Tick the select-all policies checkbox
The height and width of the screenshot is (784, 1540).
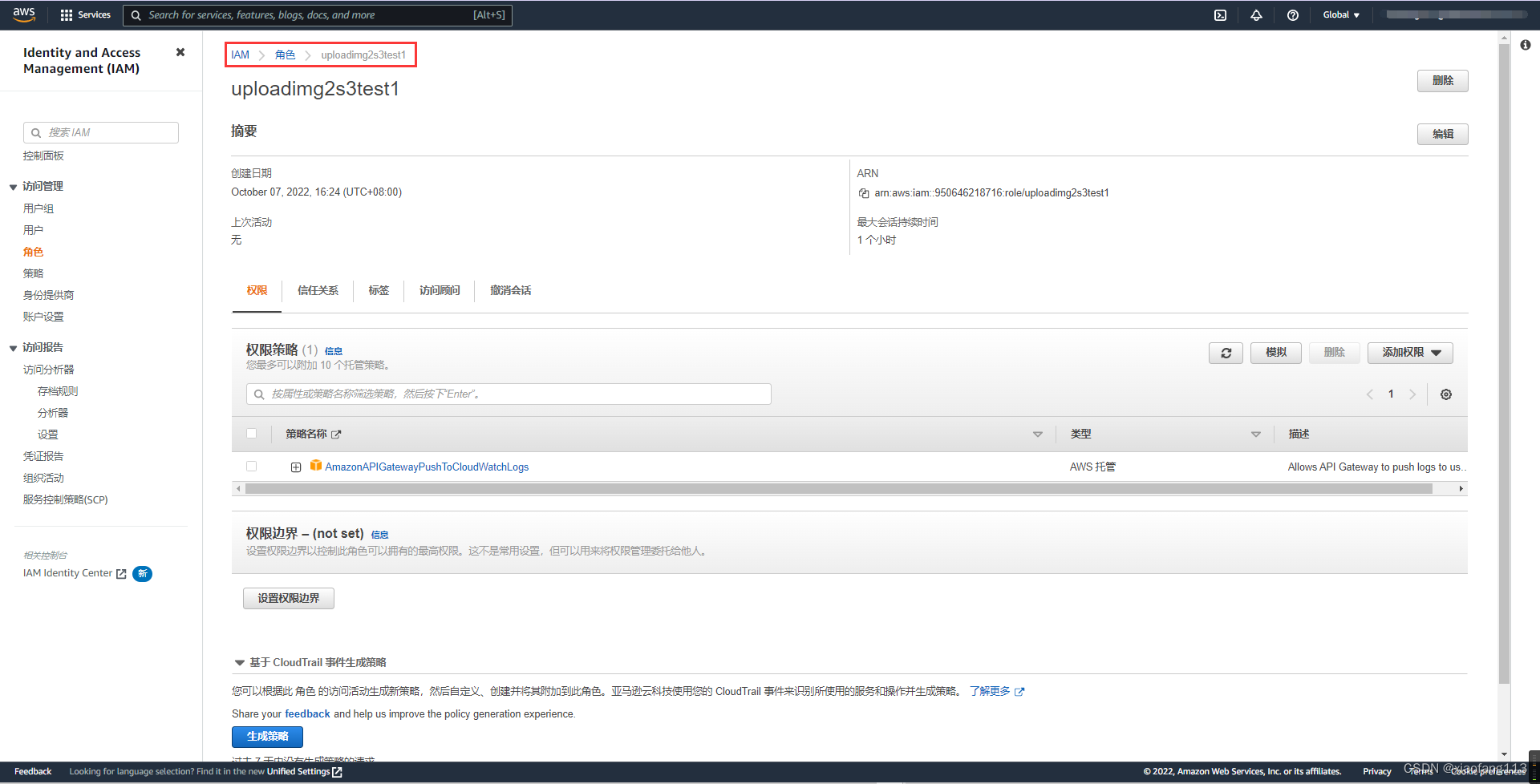[252, 434]
